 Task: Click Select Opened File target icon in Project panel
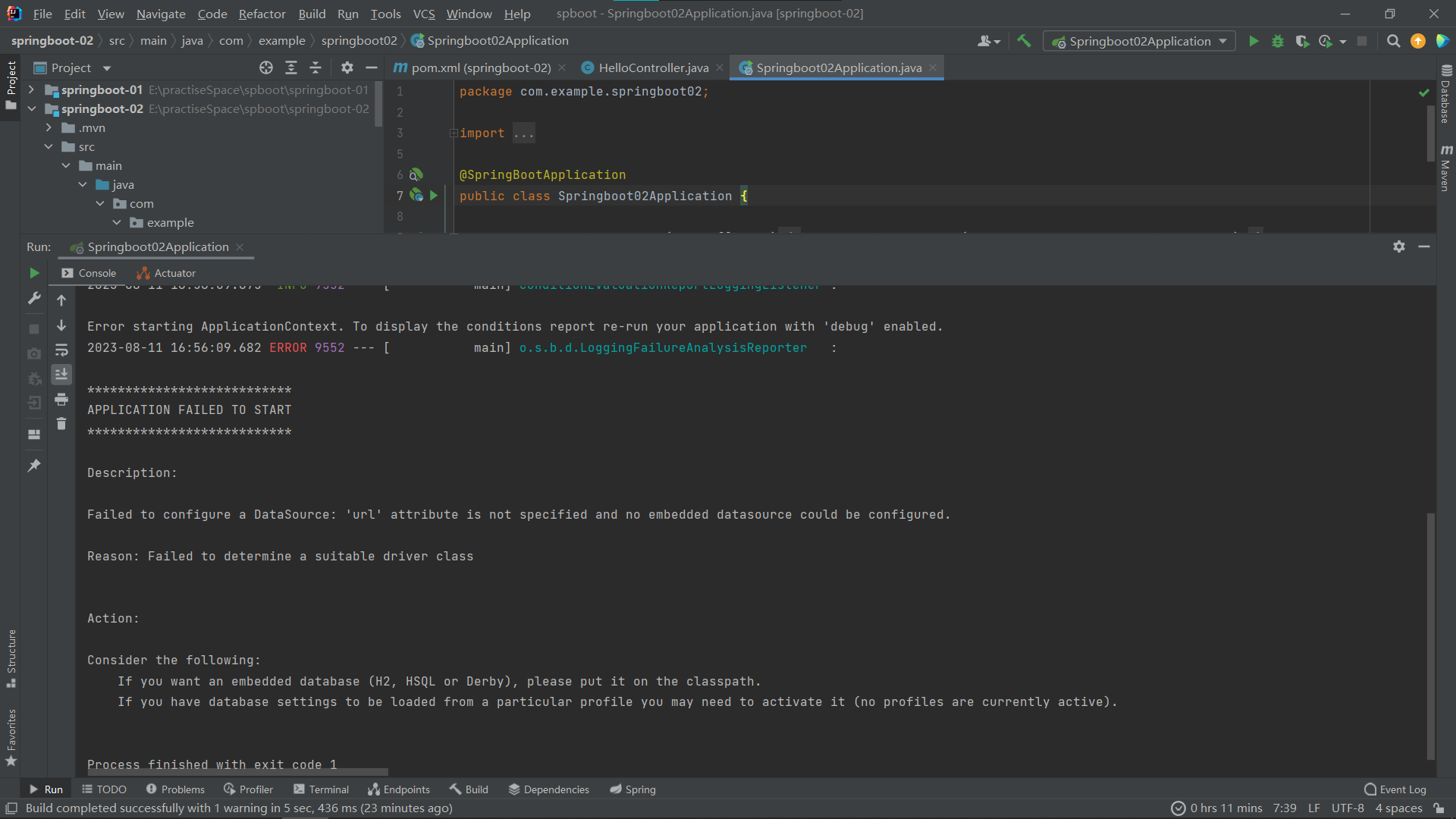[x=266, y=67]
